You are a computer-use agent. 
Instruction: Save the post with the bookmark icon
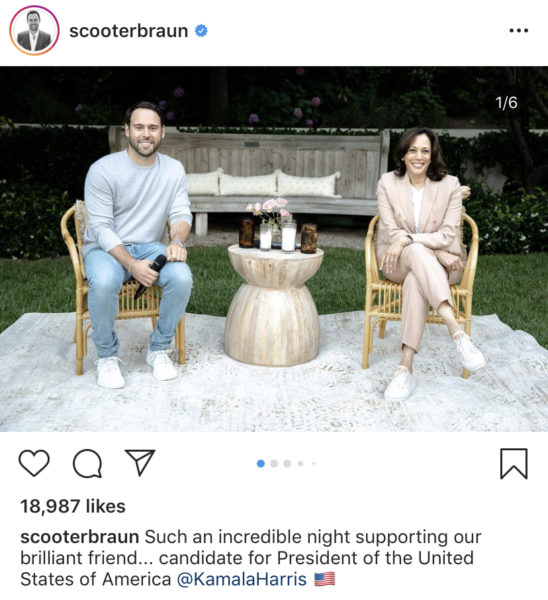tap(514, 464)
